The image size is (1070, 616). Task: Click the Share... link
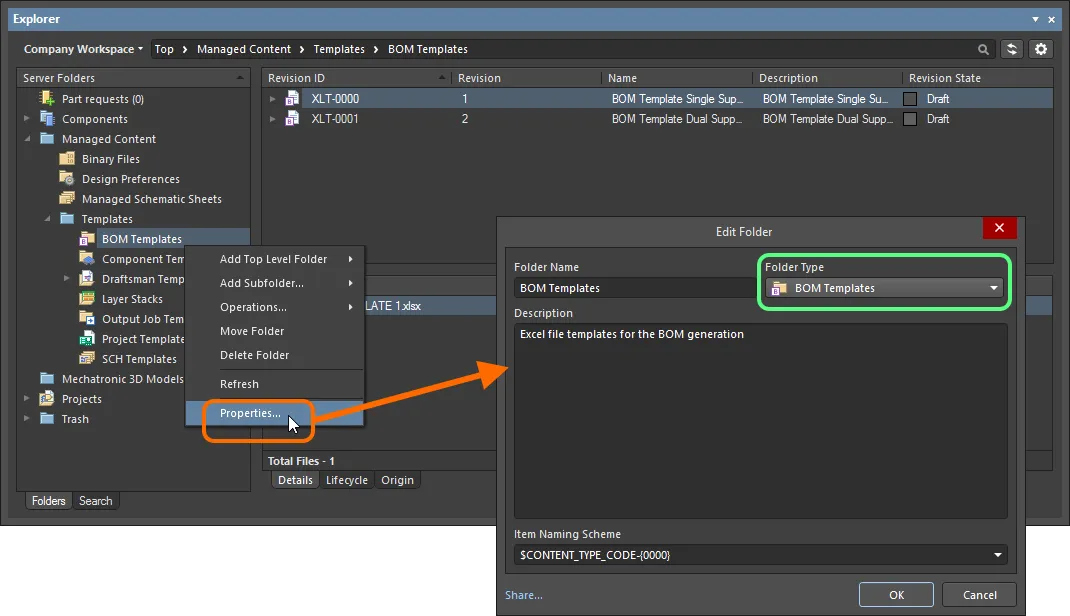(x=524, y=595)
